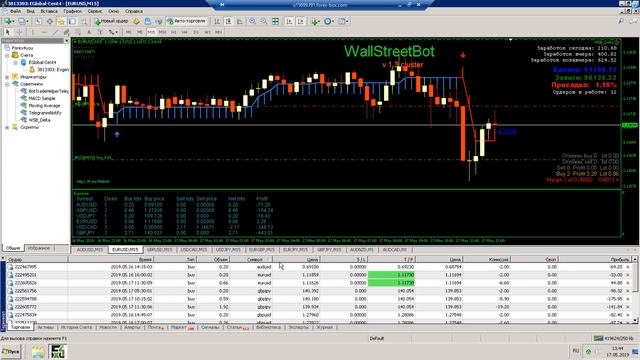Screen dimensions: 640x360
Task: Open the Data Window crosshair-circle icon
Action: point(49,21)
